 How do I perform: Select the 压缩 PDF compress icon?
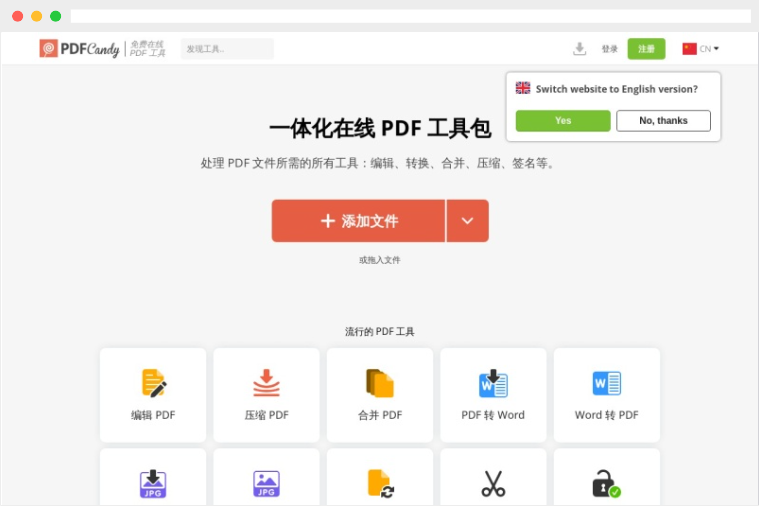click(266, 384)
